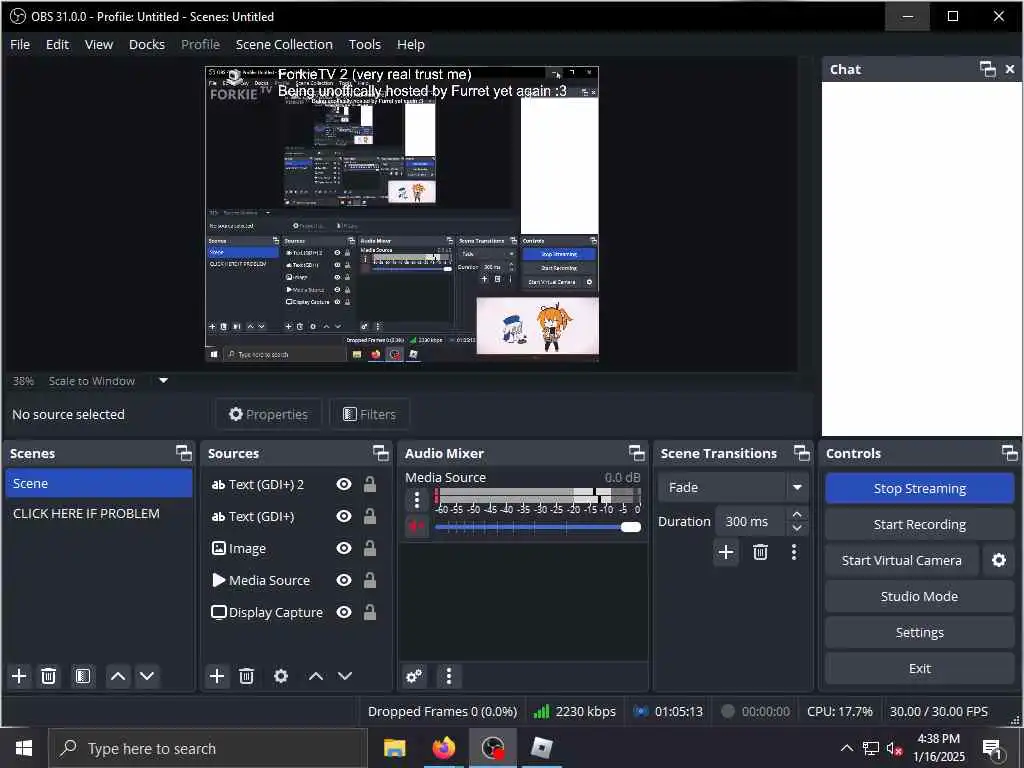
Task: Undock the Controls panel
Action: tap(1010, 453)
